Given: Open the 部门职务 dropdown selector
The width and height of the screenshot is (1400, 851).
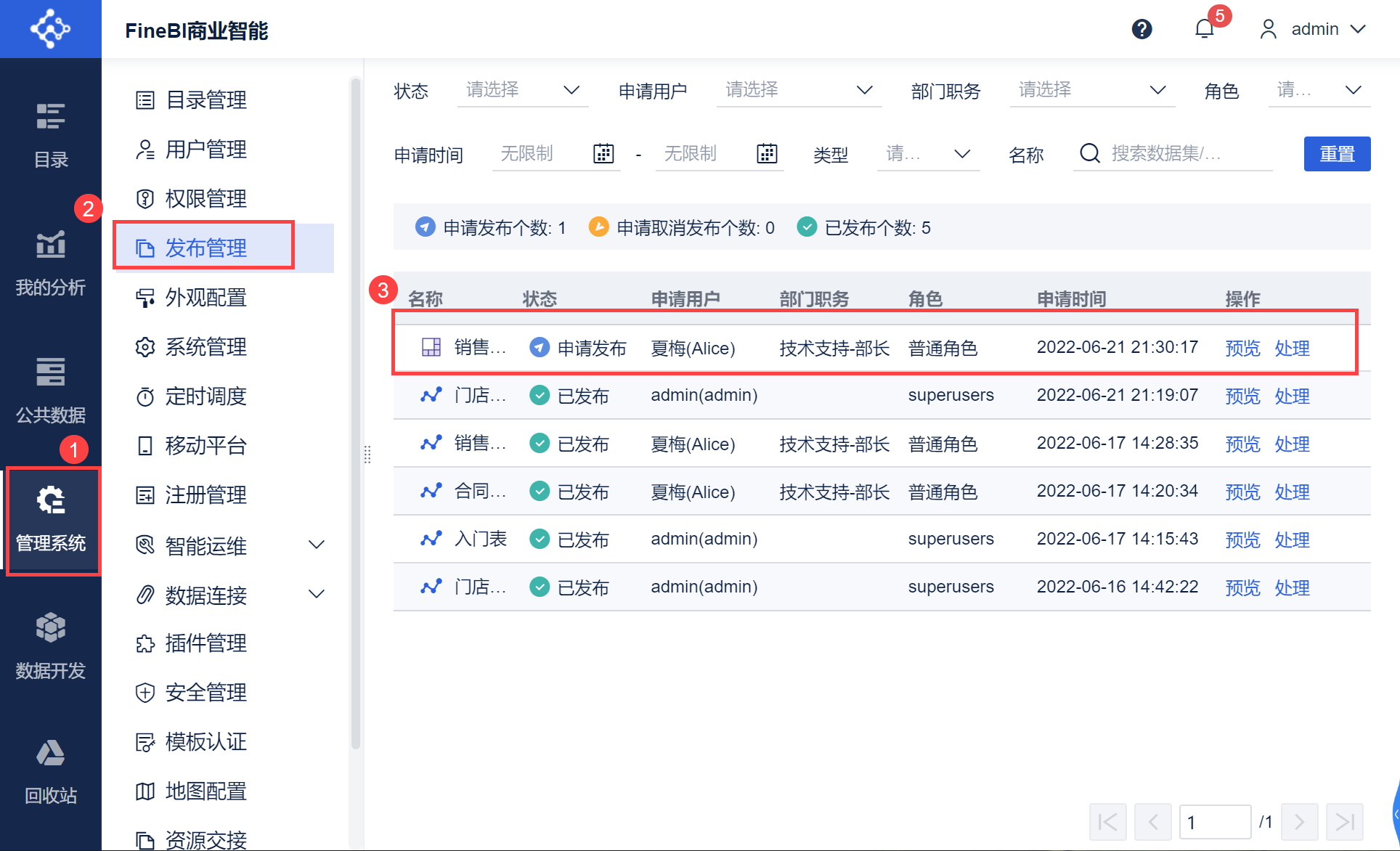Looking at the screenshot, I should tap(1091, 90).
